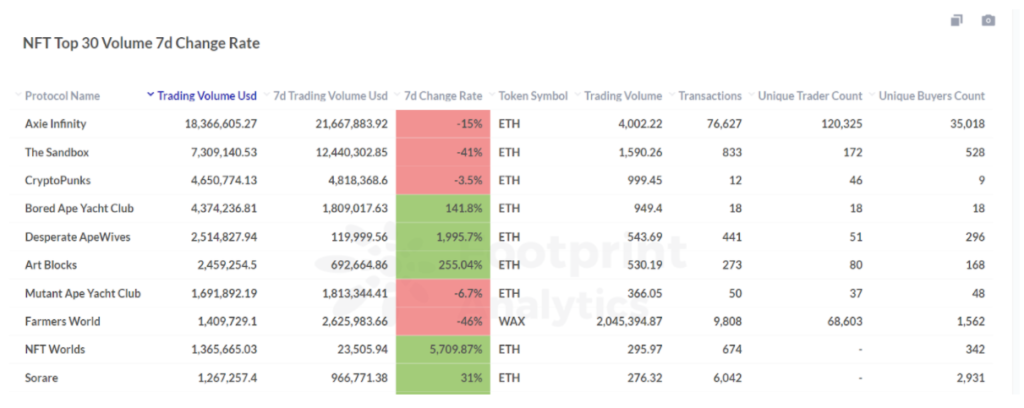Click unique buyers count 35,018
Screen dimensions: 1024x408
coord(967,124)
